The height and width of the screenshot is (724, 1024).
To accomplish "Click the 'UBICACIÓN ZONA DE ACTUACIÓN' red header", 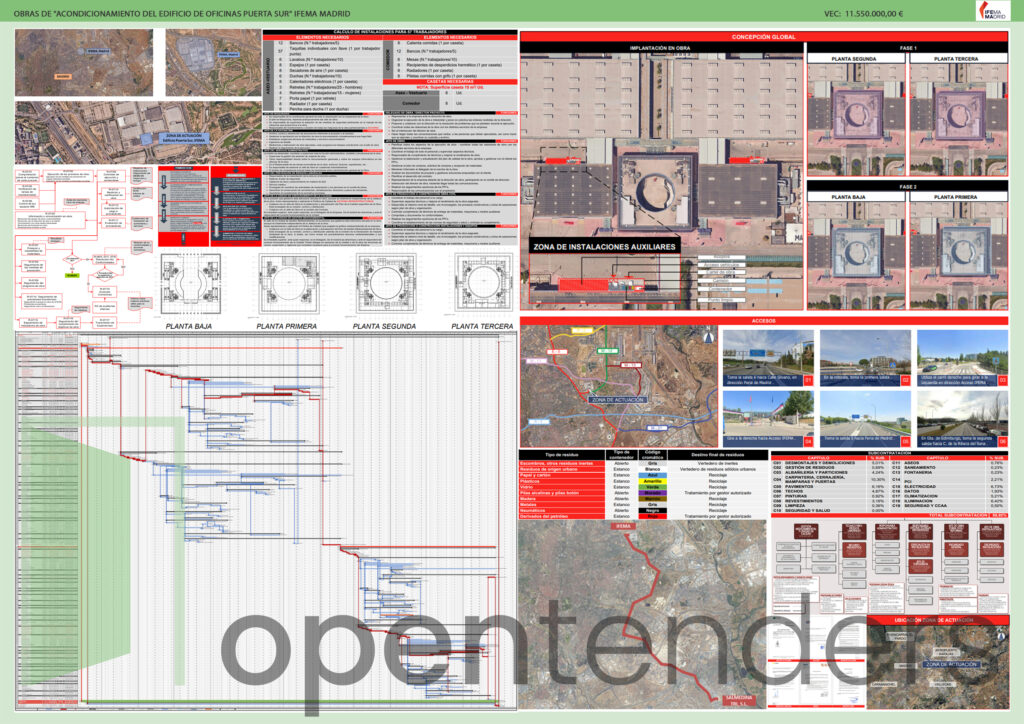I will pyautogui.click(x=937, y=620).
